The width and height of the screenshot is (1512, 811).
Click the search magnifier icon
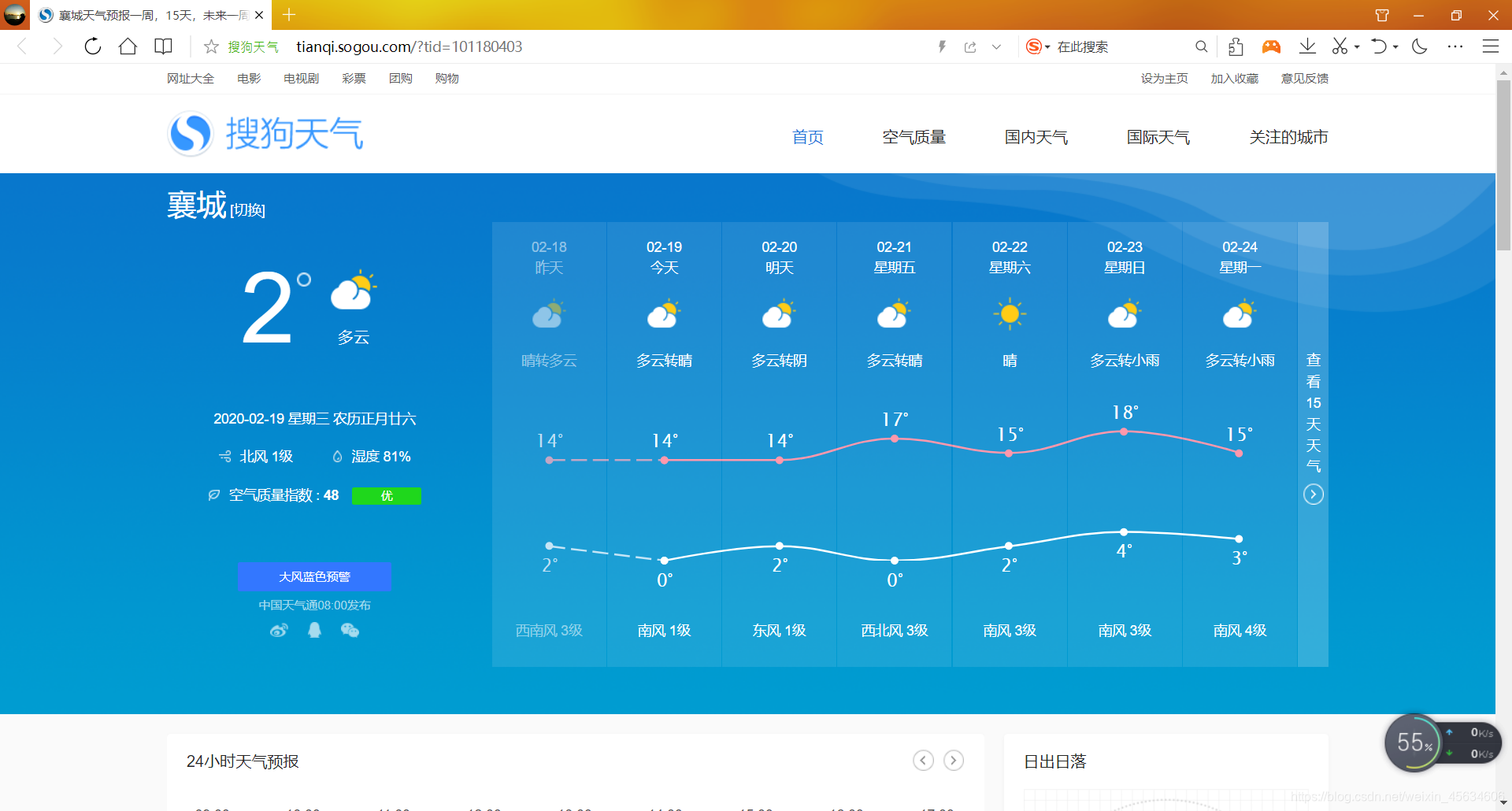click(x=1201, y=47)
